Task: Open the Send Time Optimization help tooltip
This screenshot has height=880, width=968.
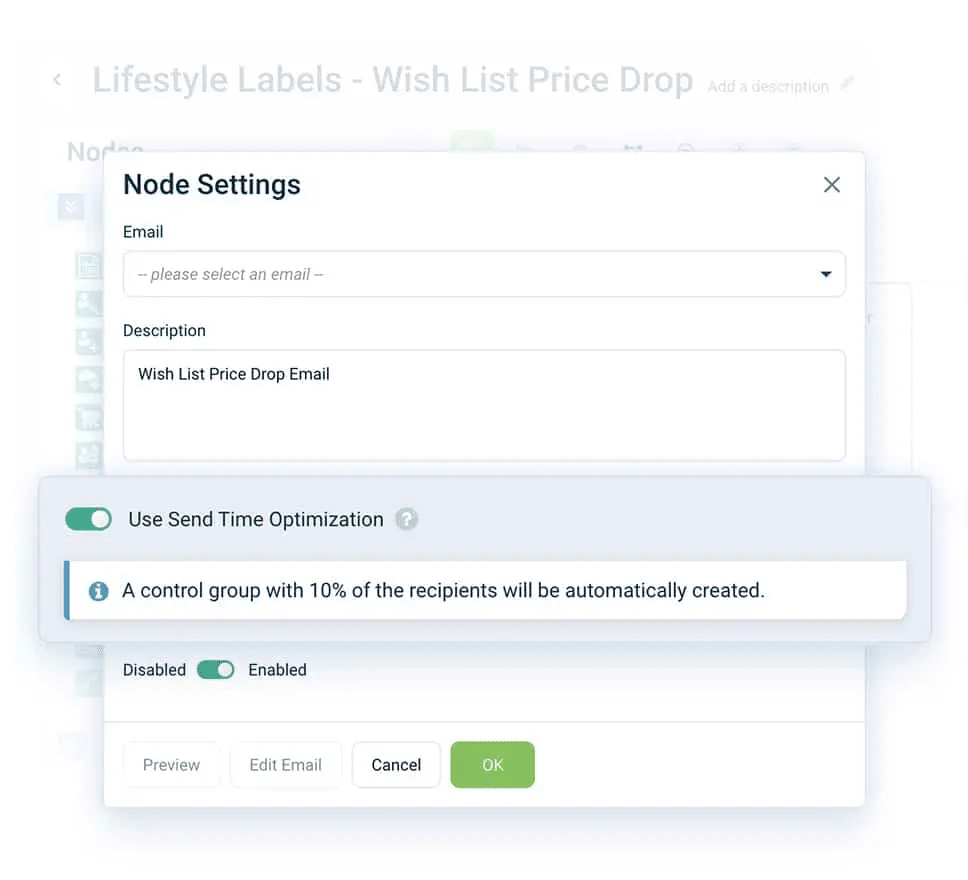Action: coord(406,519)
